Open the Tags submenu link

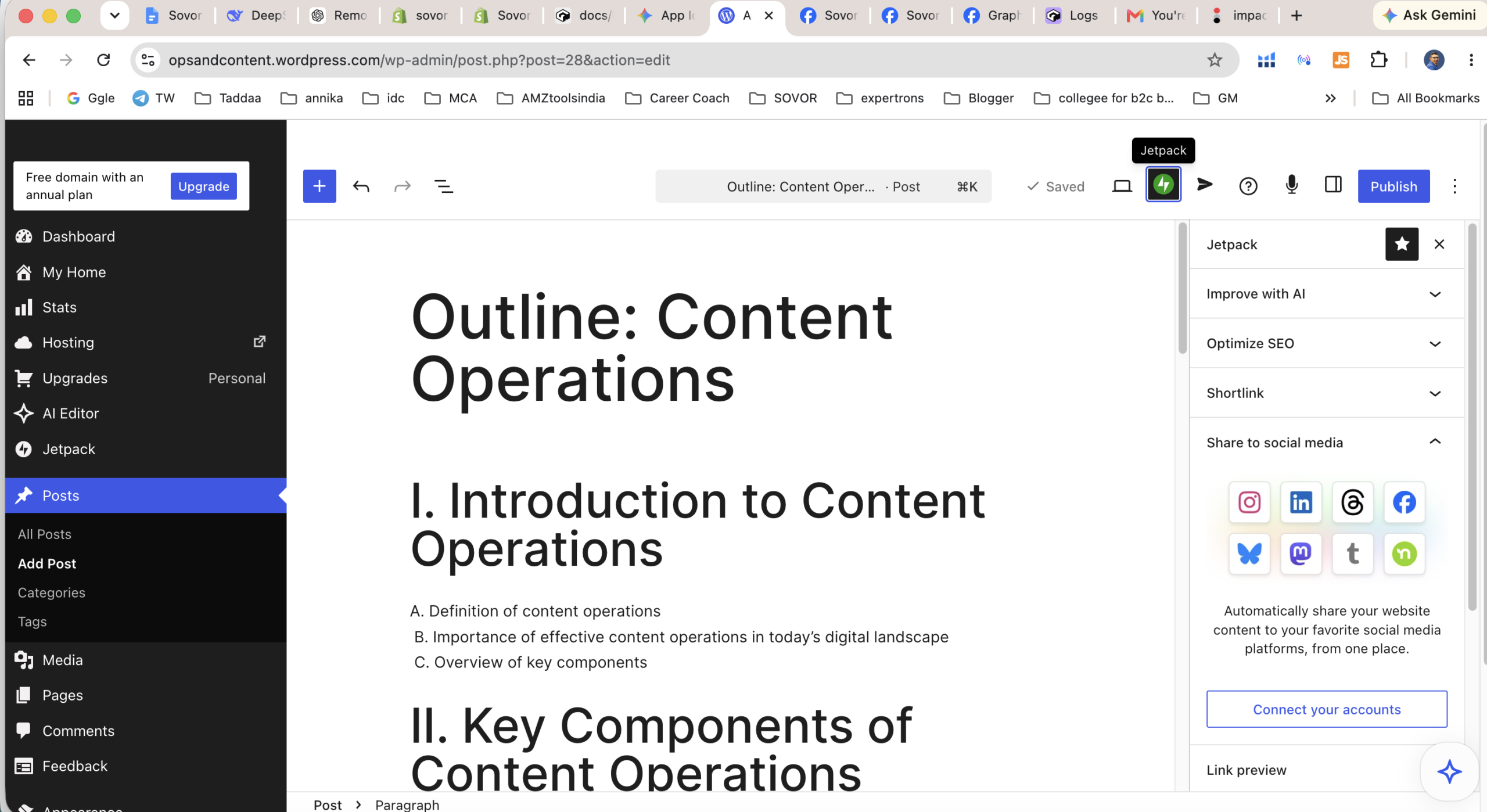[32, 621]
